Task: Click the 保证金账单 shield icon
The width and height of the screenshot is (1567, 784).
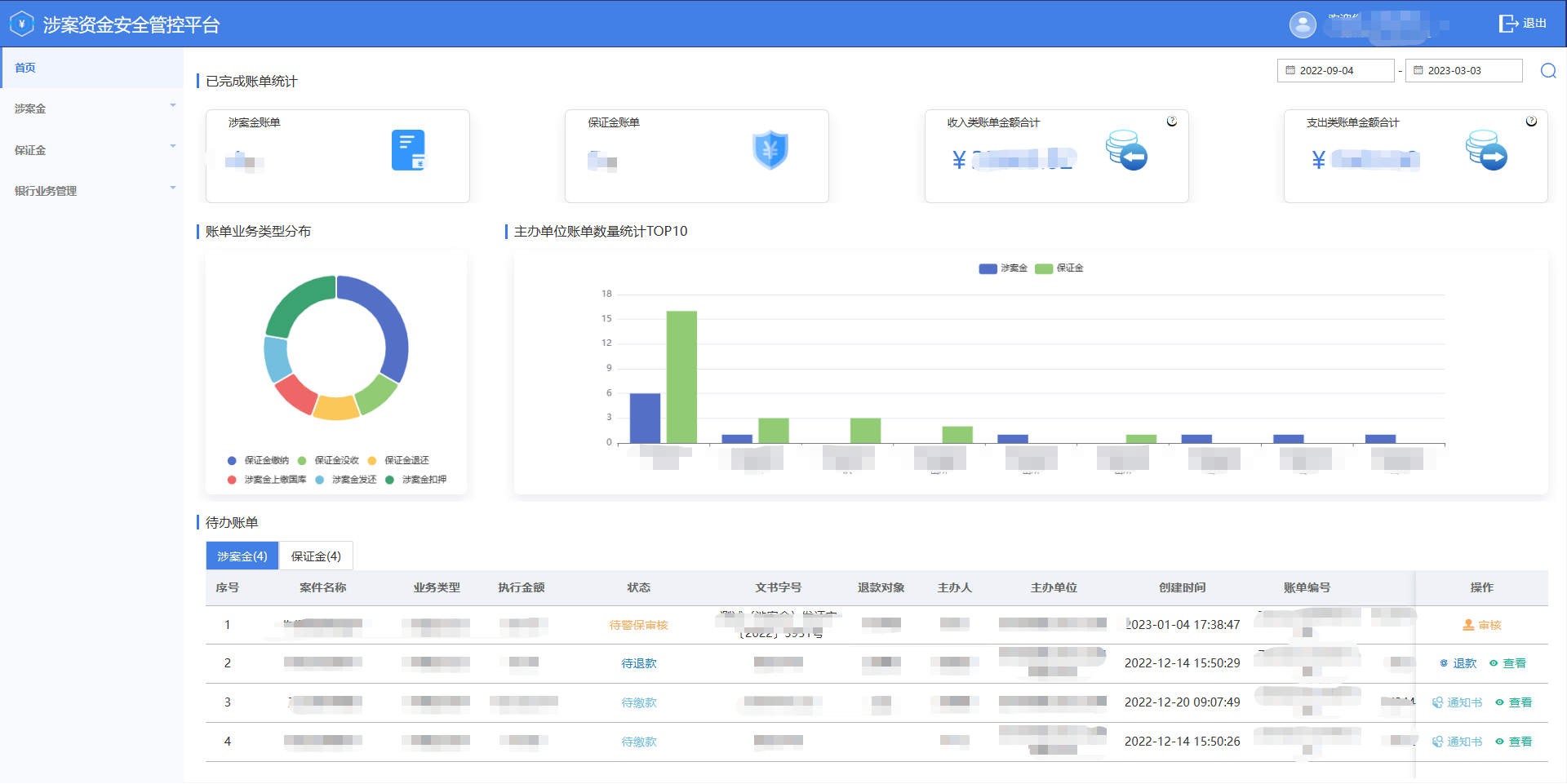Action: [x=770, y=150]
